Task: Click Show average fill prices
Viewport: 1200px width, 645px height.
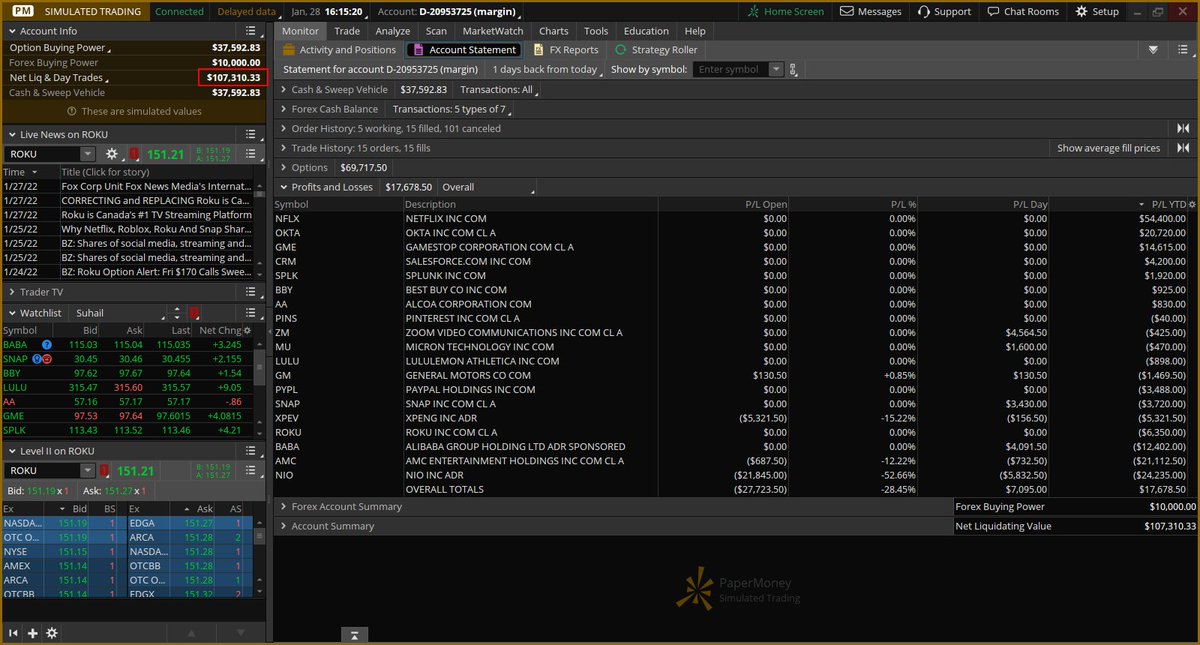Action: point(1109,148)
